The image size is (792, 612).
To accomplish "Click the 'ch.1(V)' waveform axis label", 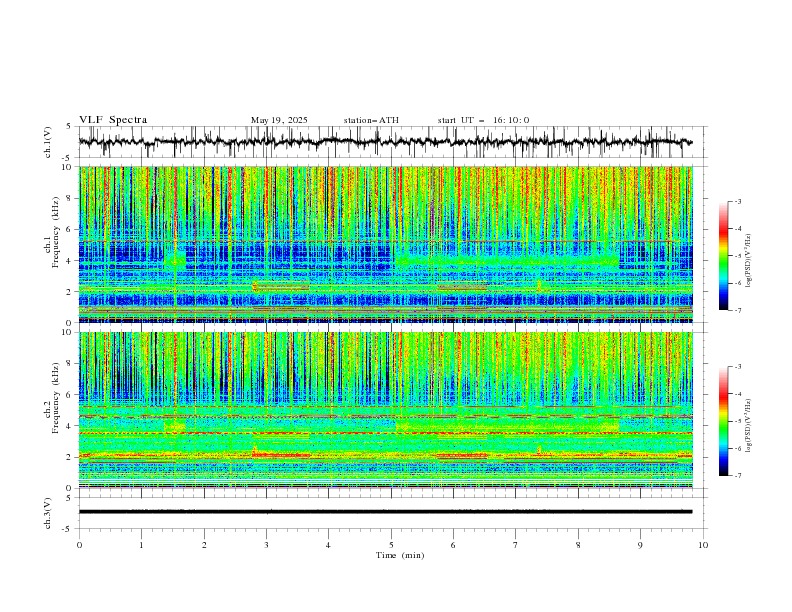I will point(48,142).
